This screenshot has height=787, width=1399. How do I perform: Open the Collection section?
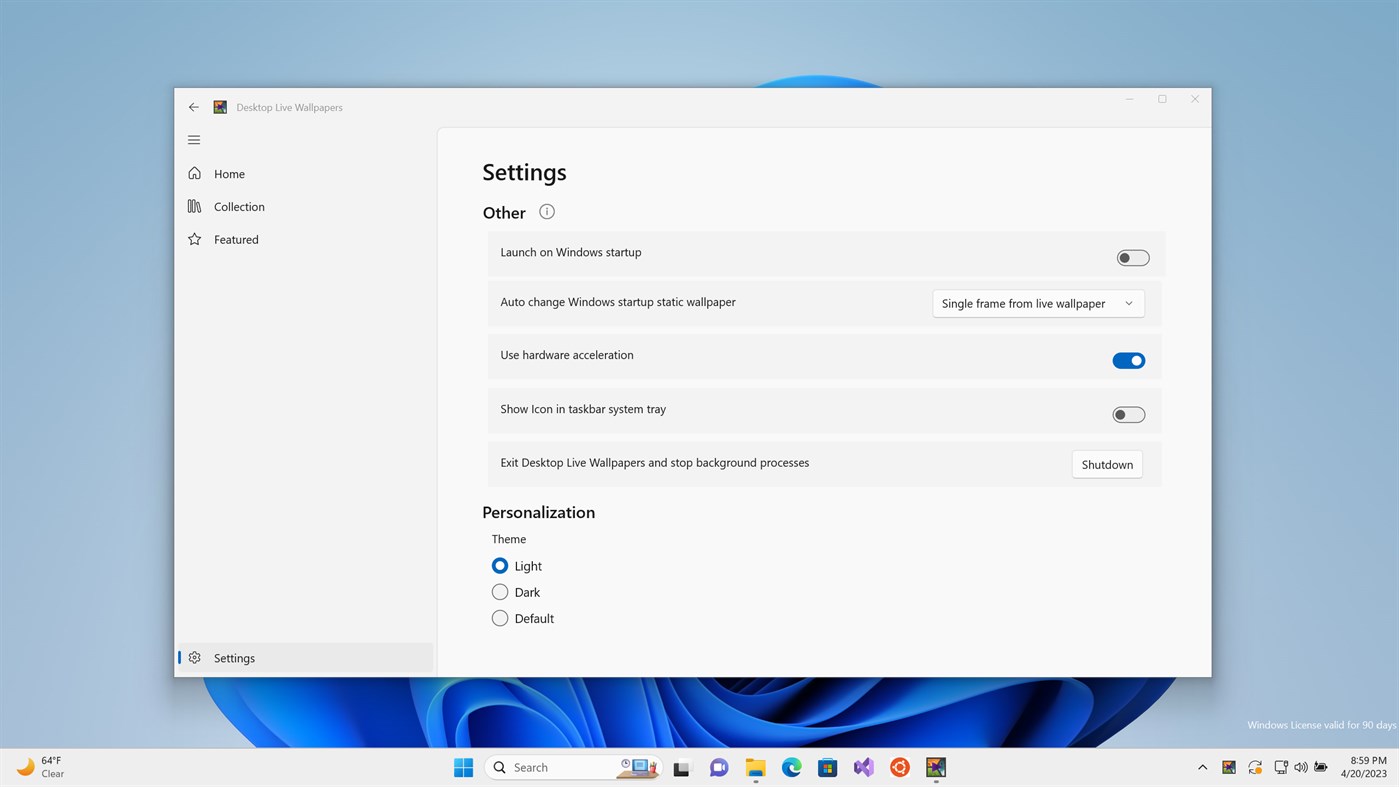click(x=238, y=206)
